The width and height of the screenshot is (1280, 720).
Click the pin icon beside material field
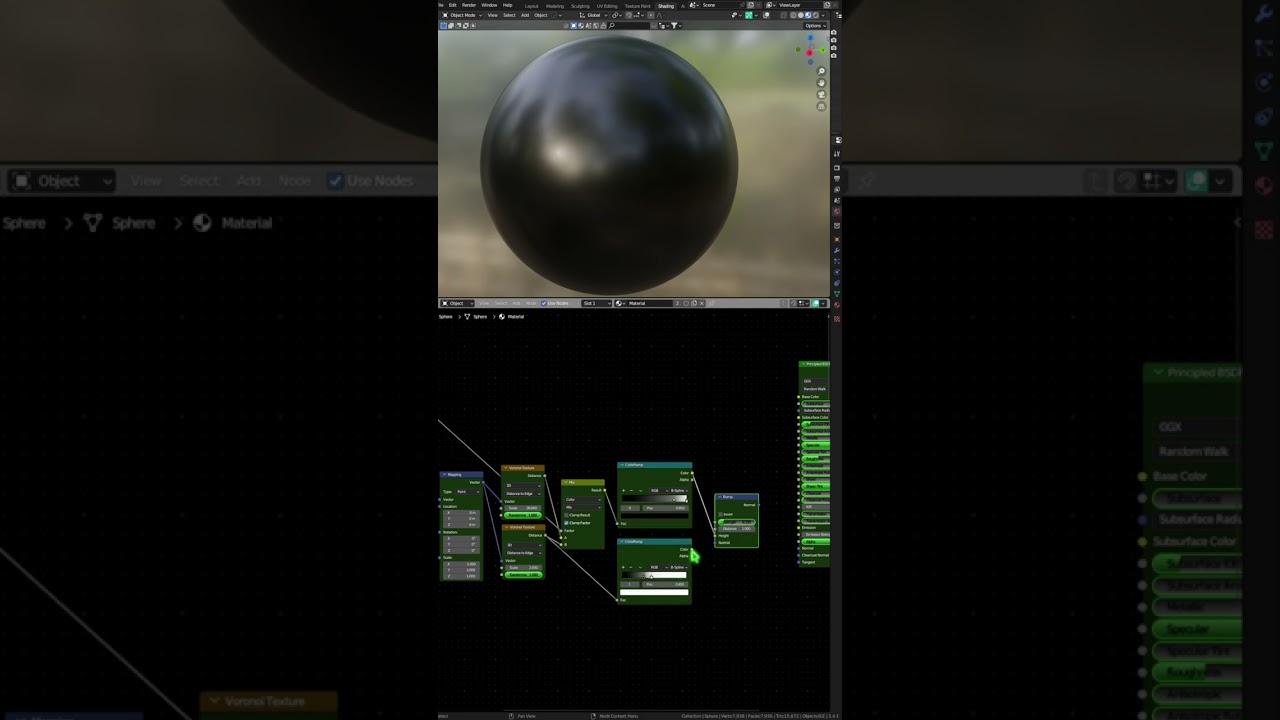coord(711,303)
